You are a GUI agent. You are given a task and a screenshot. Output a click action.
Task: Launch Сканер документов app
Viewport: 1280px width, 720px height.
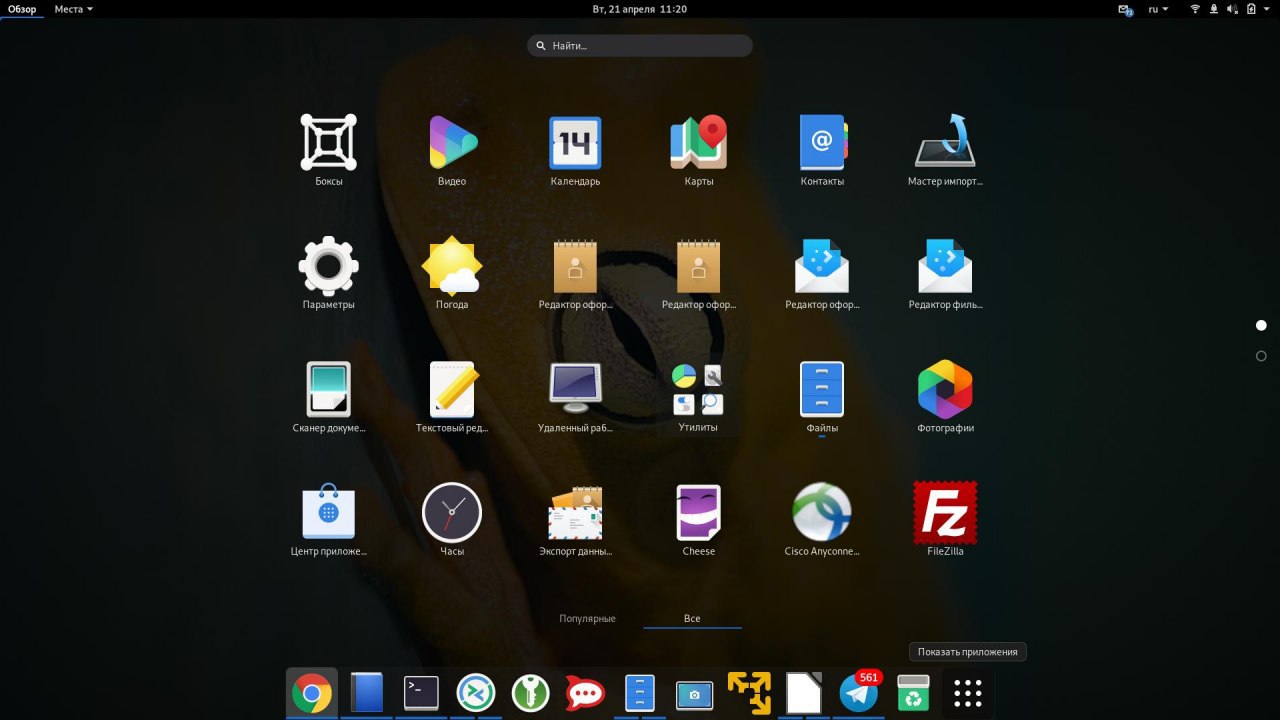[x=329, y=396]
